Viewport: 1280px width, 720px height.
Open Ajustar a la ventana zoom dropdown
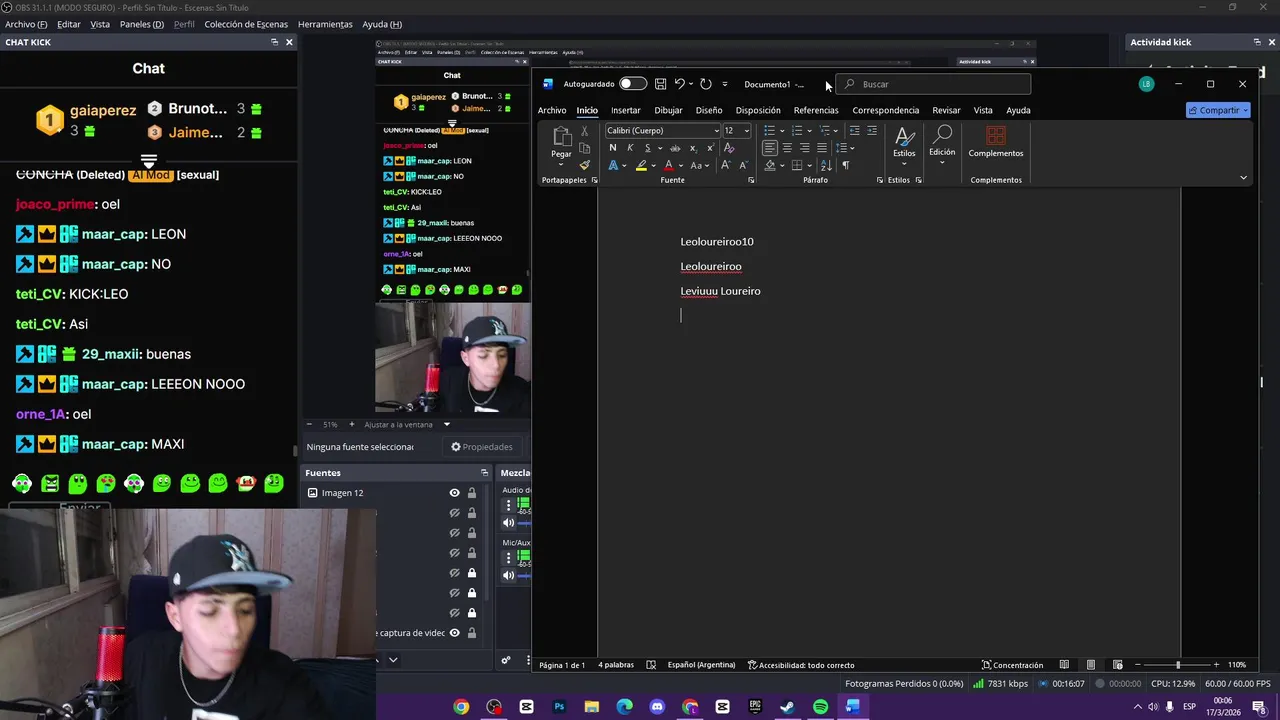pos(447,425)
